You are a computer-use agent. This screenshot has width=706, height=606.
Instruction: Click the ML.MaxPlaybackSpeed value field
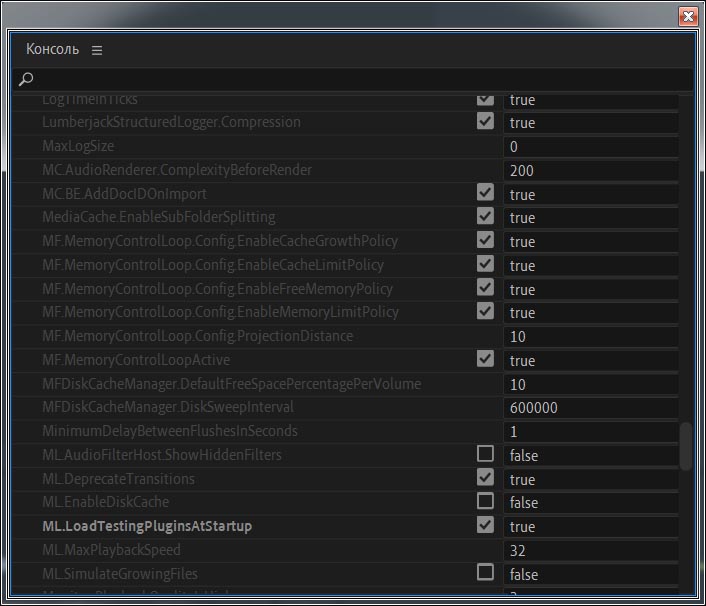click(x=591, y=551)
